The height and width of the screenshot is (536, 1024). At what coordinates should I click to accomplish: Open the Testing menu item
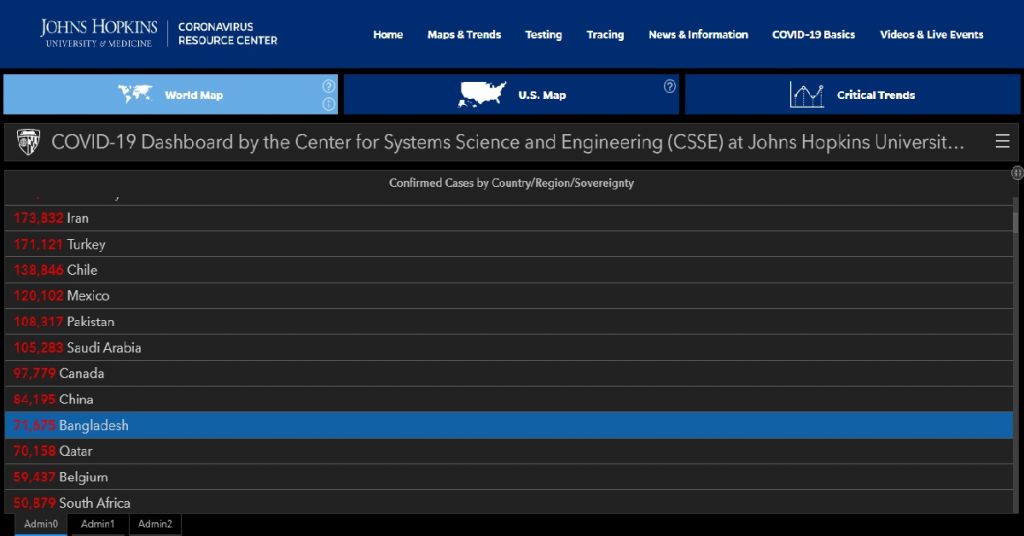pyautogui.click(x=543, y=35)
